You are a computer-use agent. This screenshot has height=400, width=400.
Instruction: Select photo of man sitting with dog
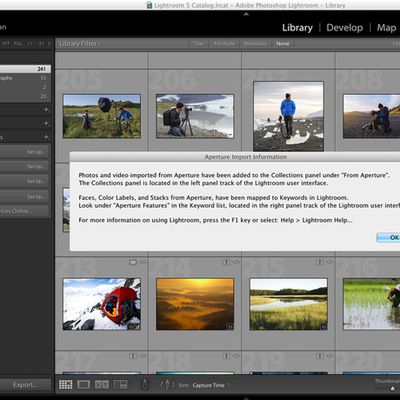click(x=372, y=116)
